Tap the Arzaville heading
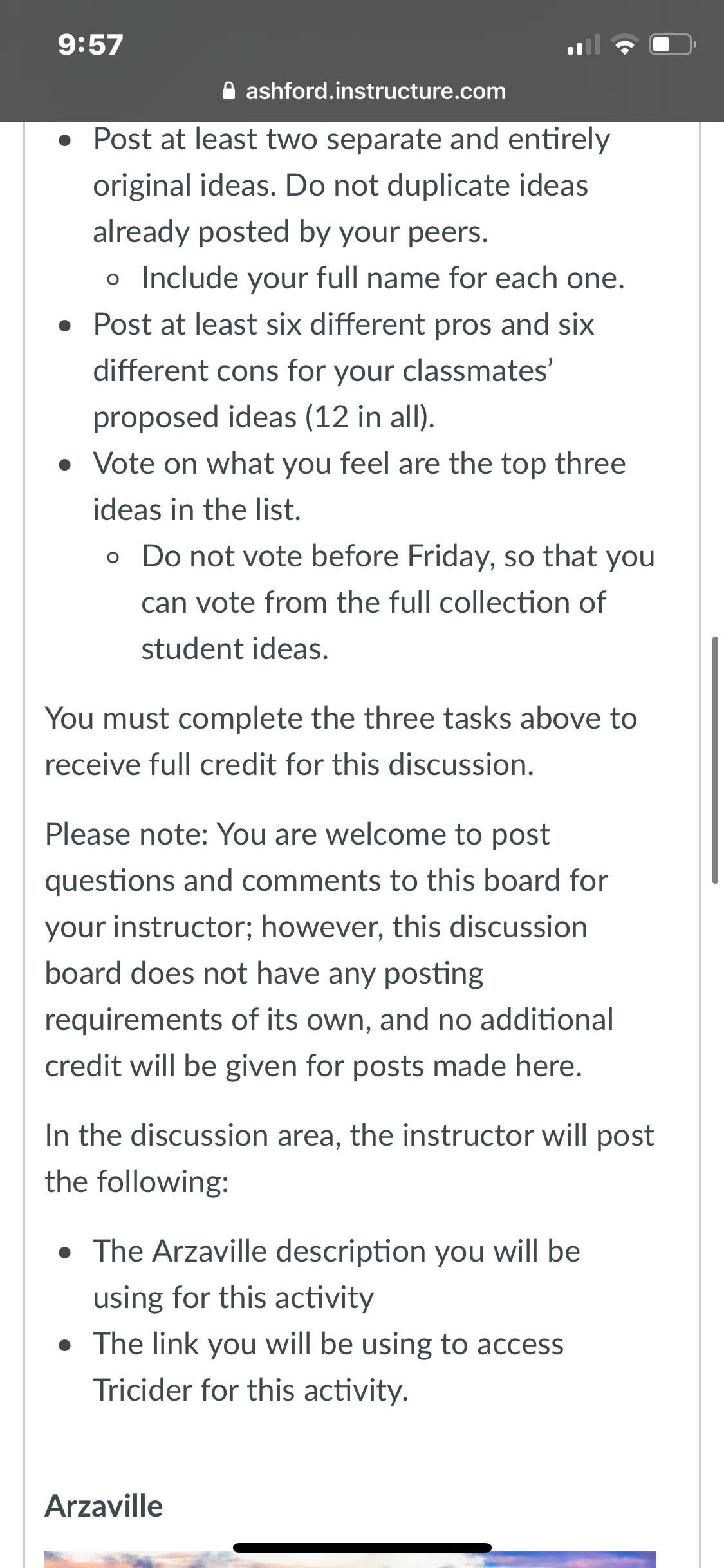 [x=104, y=1506]
